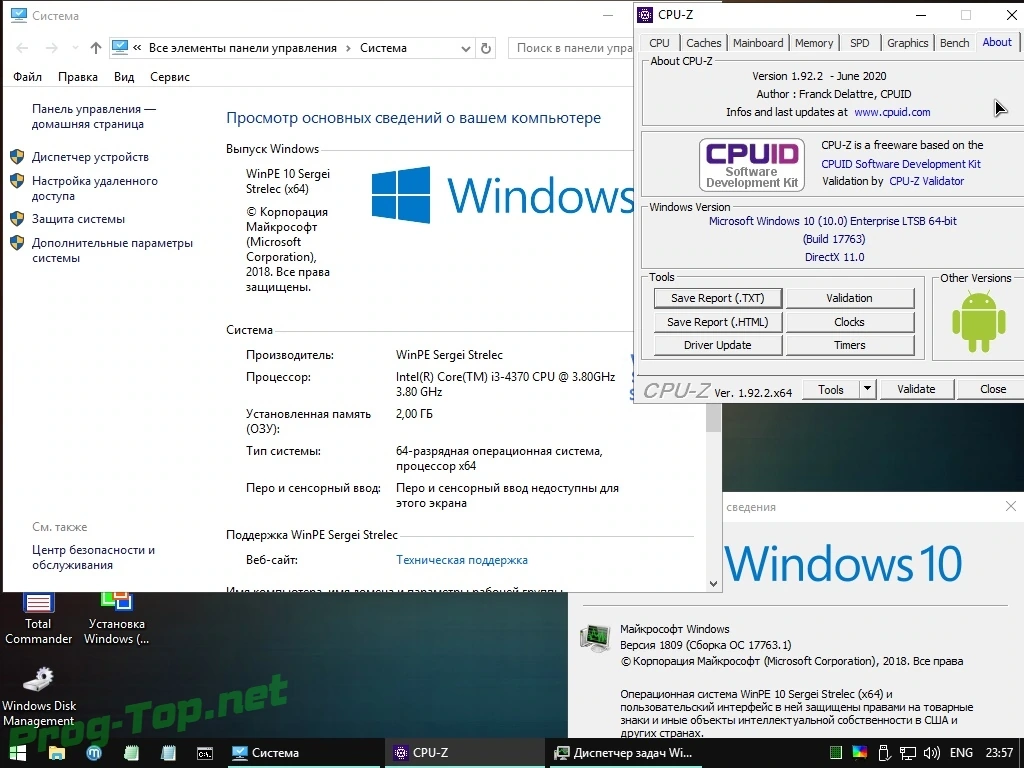Select the About tab
Viewport: 1024px width, 768px height.
[997, 42]
